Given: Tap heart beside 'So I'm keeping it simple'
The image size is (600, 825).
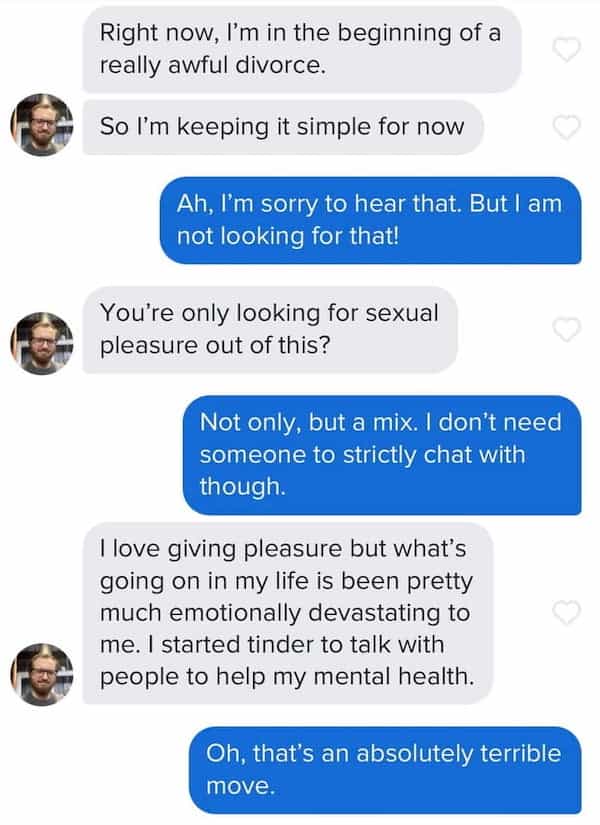Looking at the screenshot, I should [x=567, y=127].
